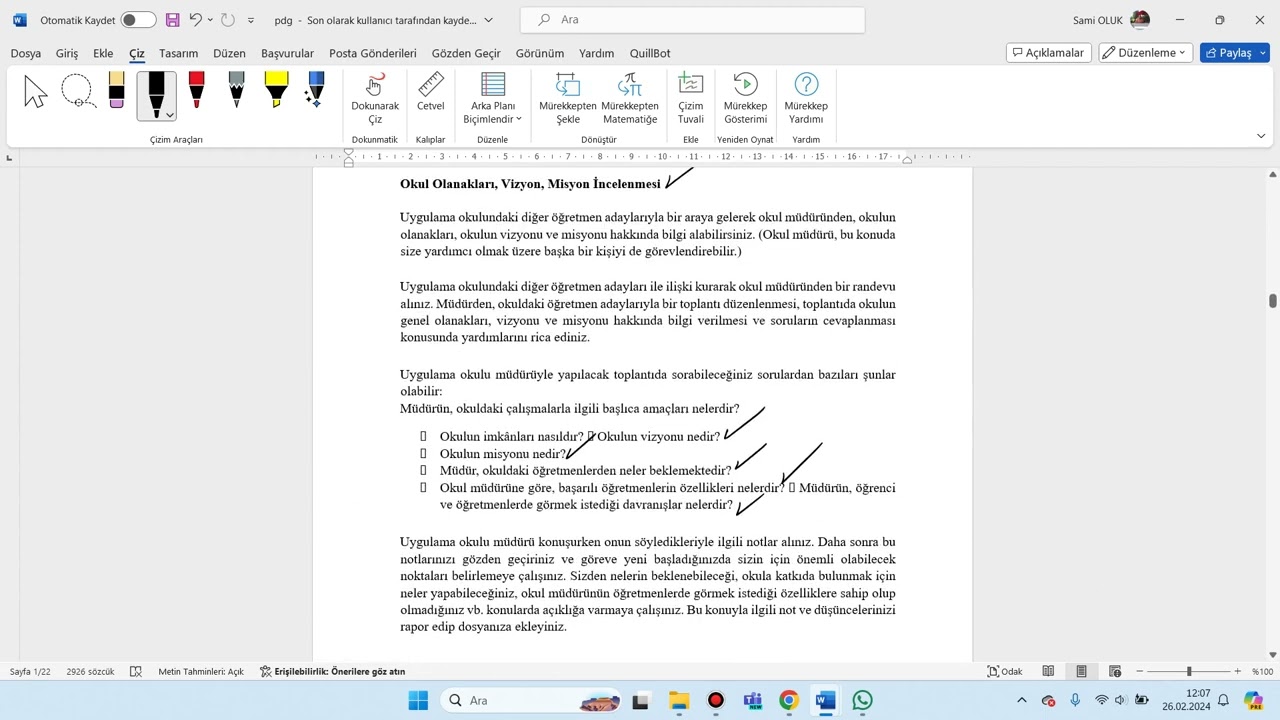
Task: Toggle the Print layout view
Action: [1081, 671]
